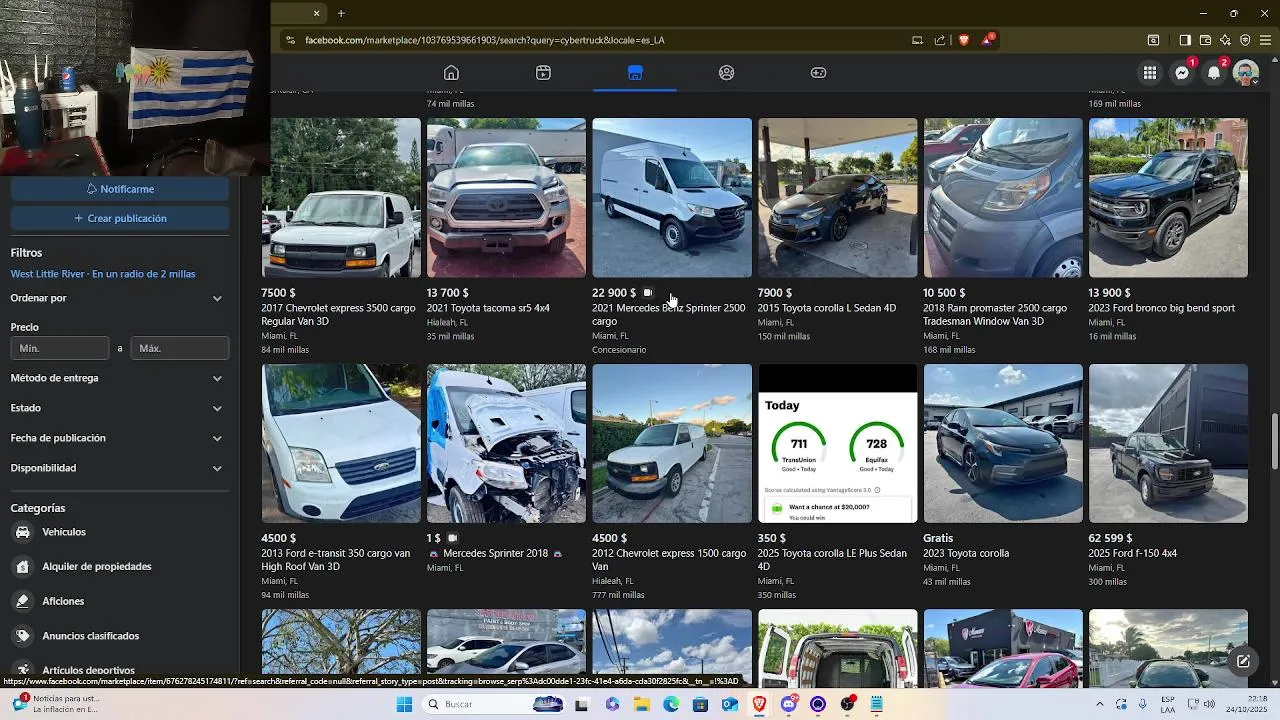Open a new browser tab
Viewport: 1280px width, 720px height.
click(341, 13)
